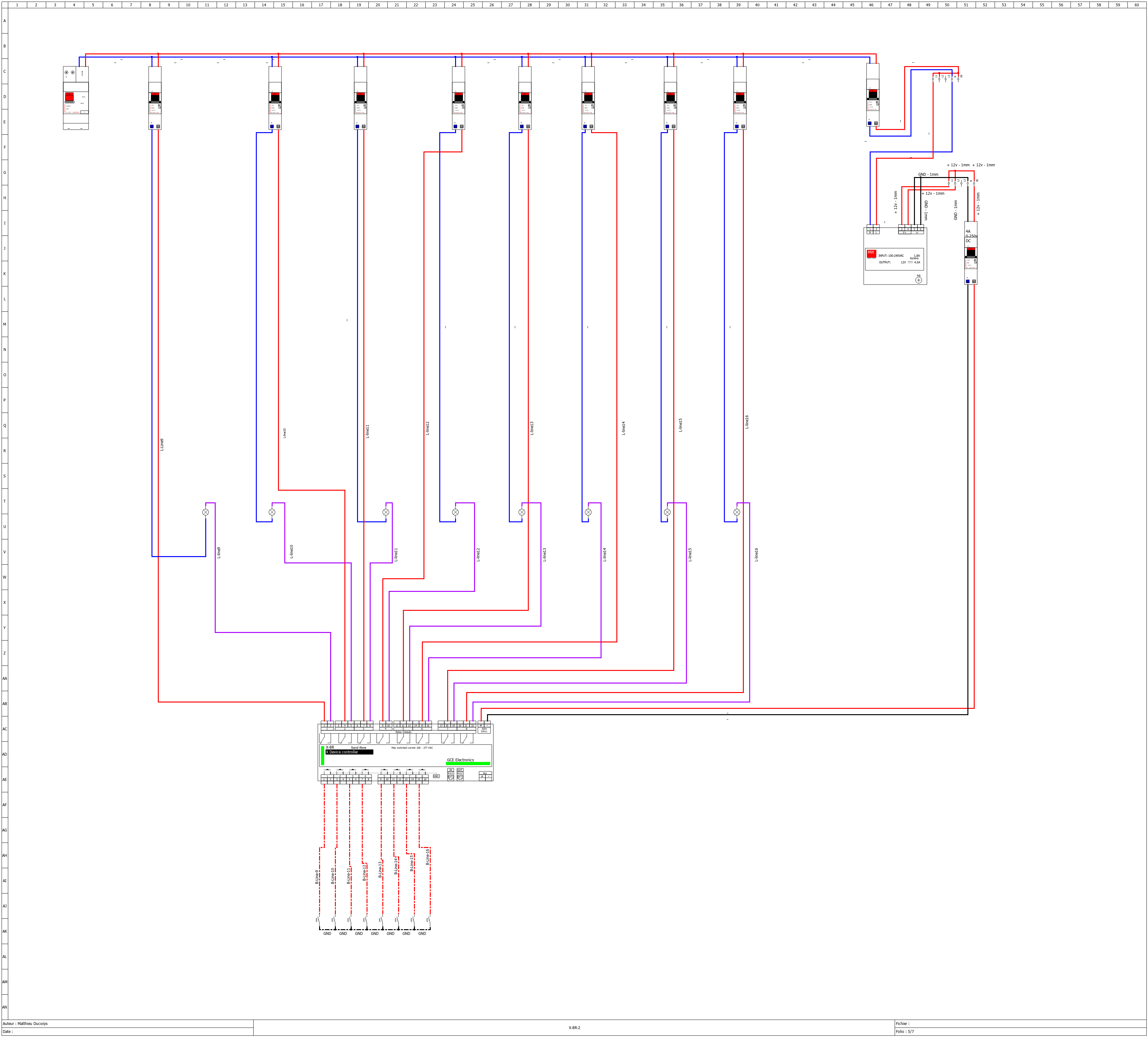The image size is (1148, 1037).
Task: Click the IN RJ12 EXT connector
Action: pyautogui.click(x=450, y=775)
